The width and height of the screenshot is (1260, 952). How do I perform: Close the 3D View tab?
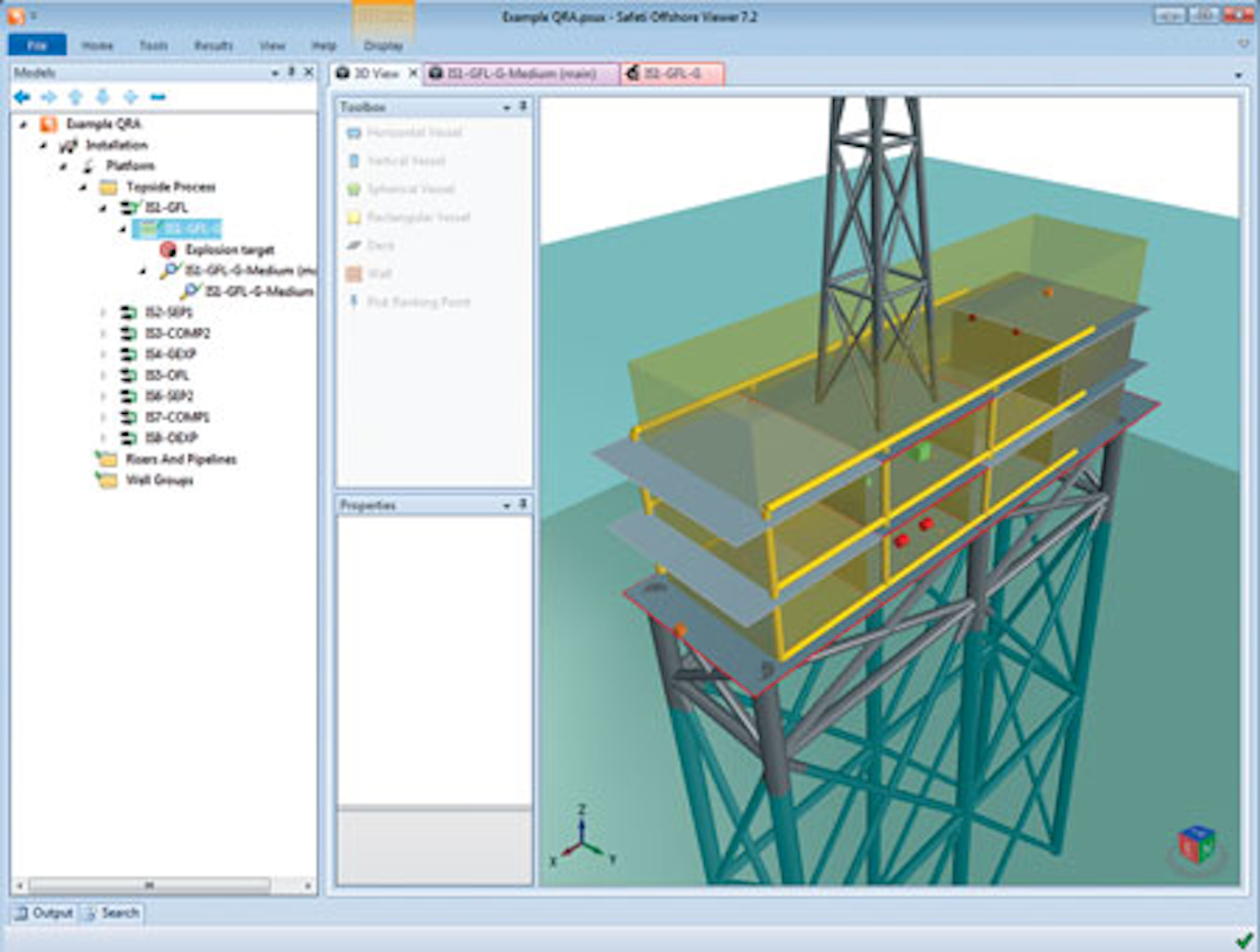(x=413, y=73)
